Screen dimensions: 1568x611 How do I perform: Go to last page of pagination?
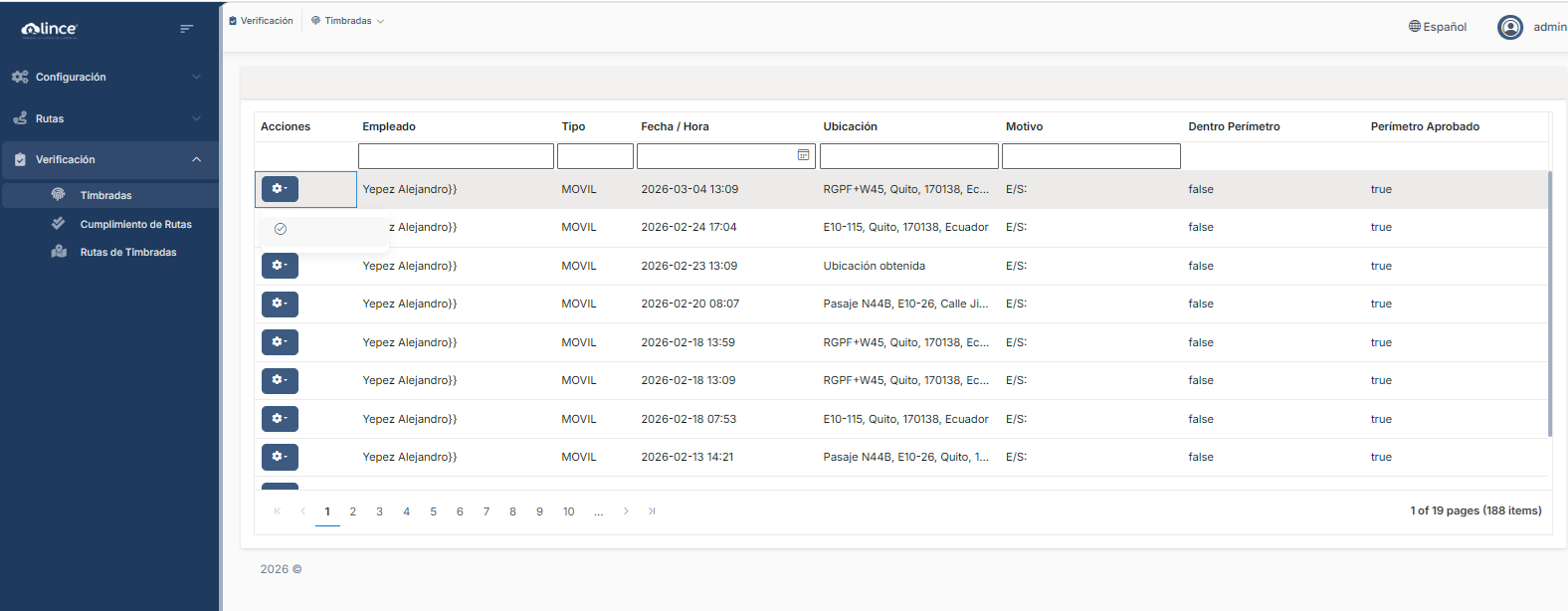pyautogui.click(x=652, y=511)
